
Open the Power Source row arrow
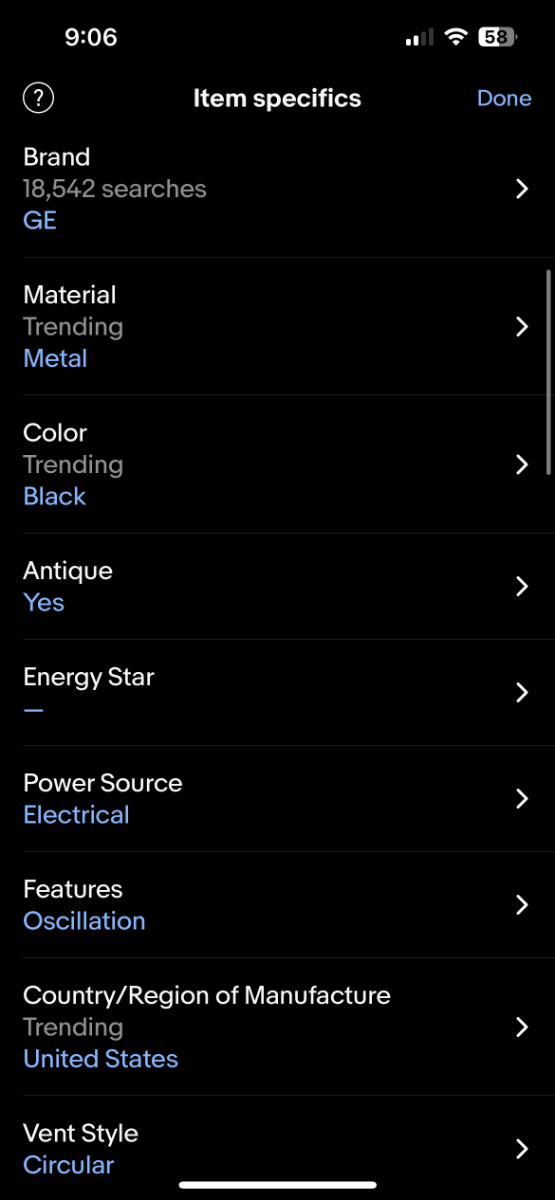point(521,799)
